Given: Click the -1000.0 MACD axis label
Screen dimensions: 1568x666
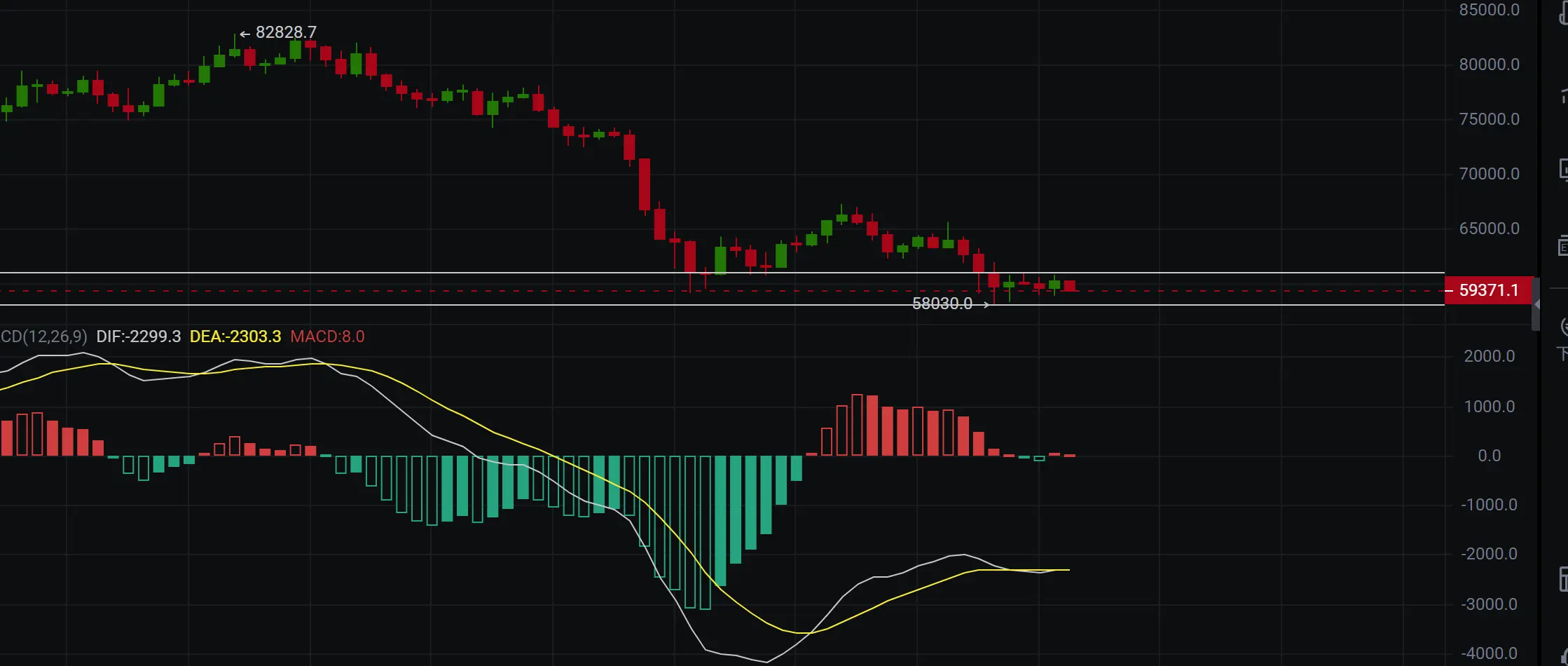Looking at the screenshot, I should (x=1489, y=505).
